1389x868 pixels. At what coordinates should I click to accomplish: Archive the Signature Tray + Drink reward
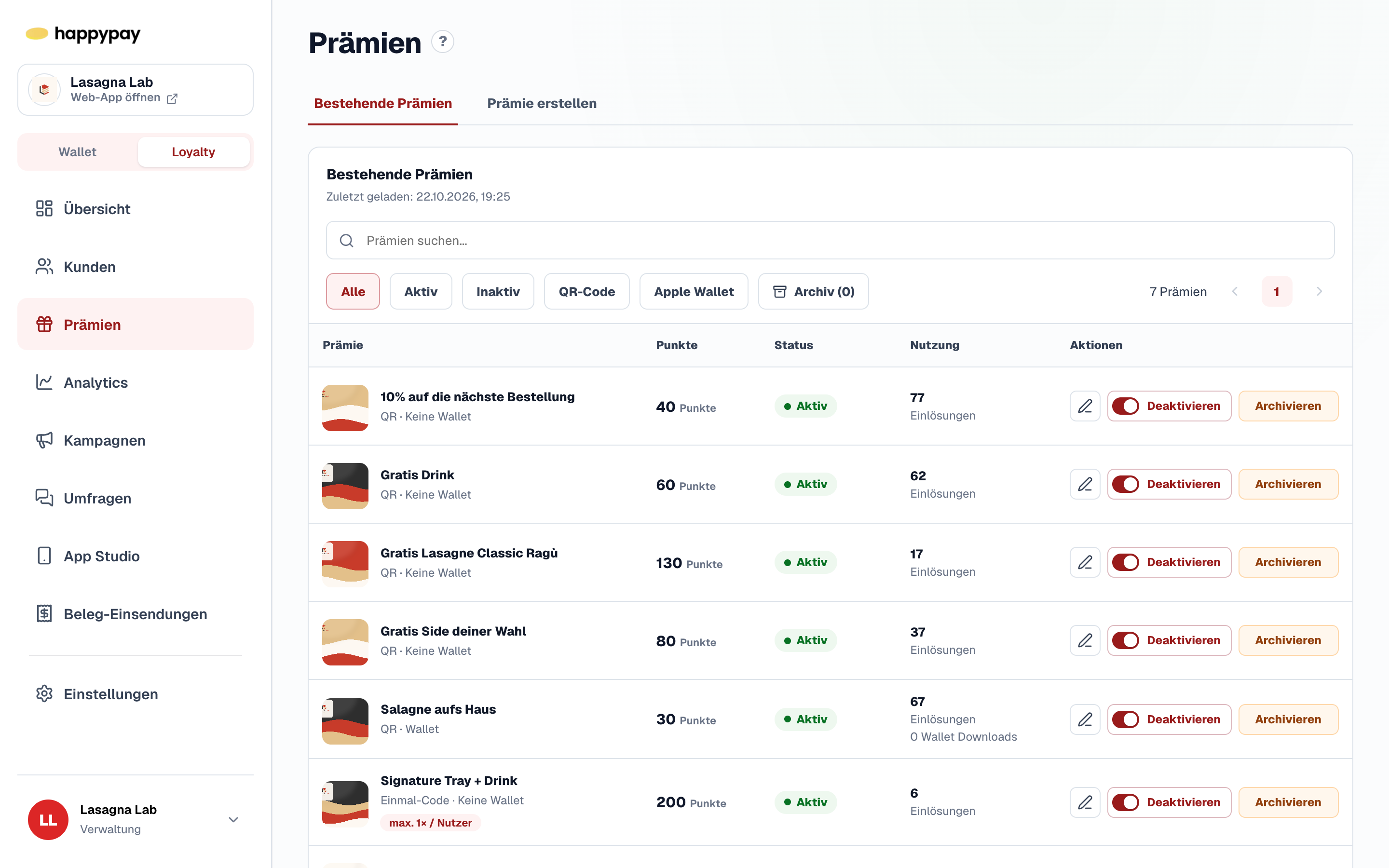click(1288, 802)
